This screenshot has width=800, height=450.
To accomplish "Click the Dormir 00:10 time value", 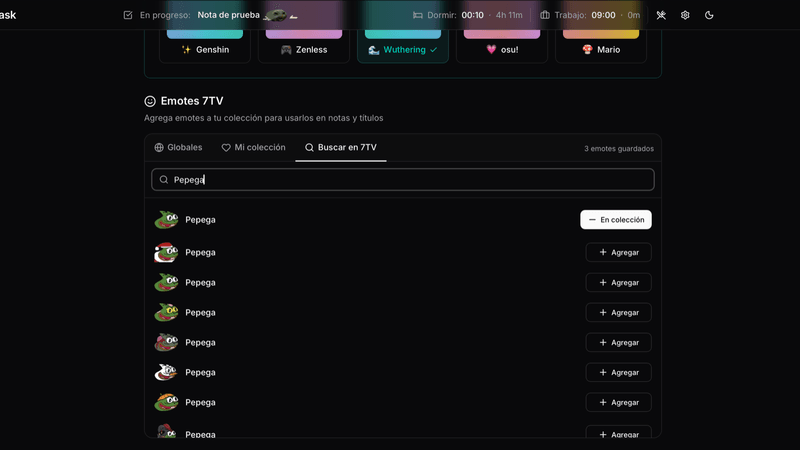I will pyautogui.click(x=472, y=15).
